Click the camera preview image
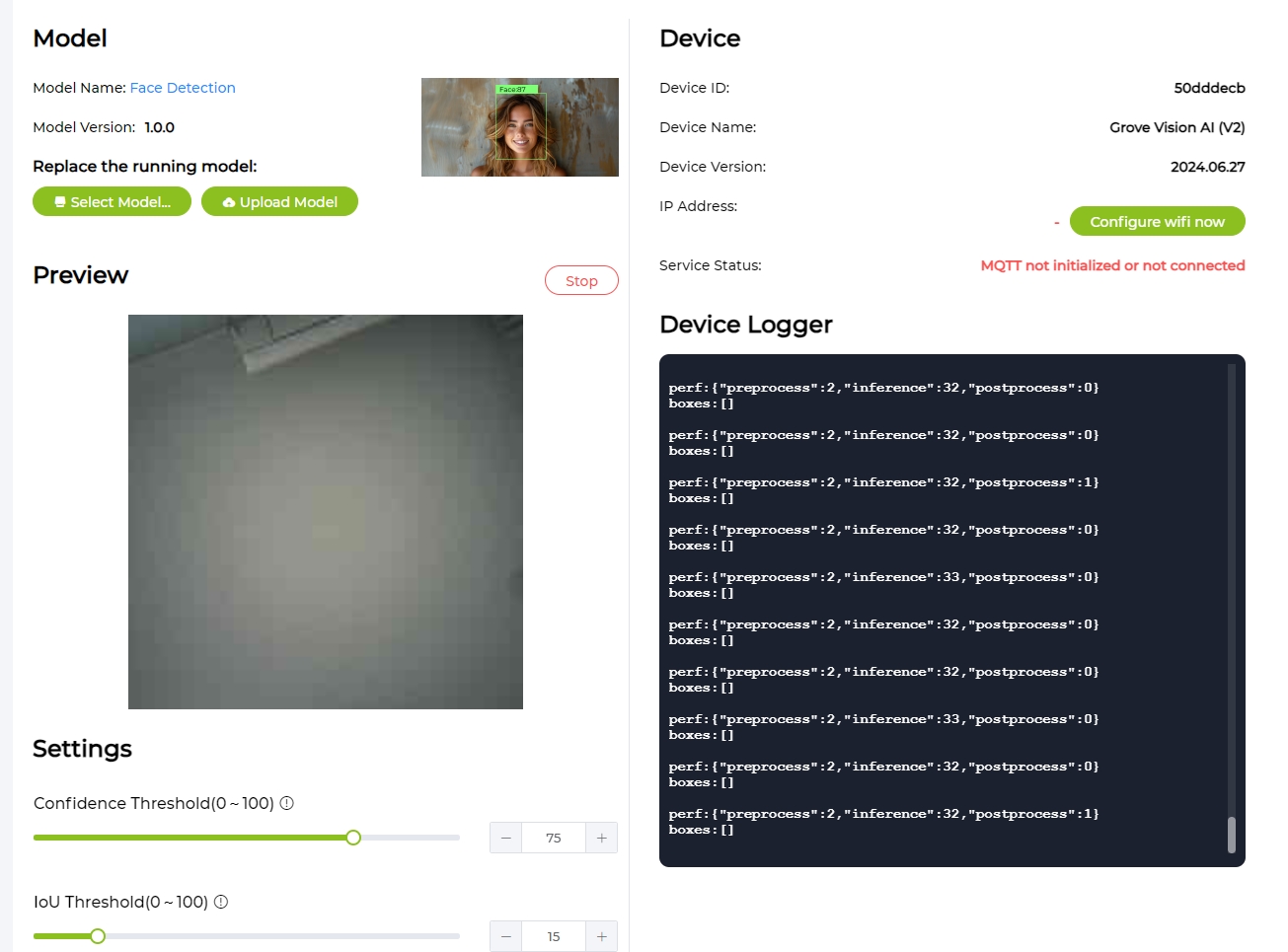This screenshot has width=1288, height=952. [x=326, y=512]
